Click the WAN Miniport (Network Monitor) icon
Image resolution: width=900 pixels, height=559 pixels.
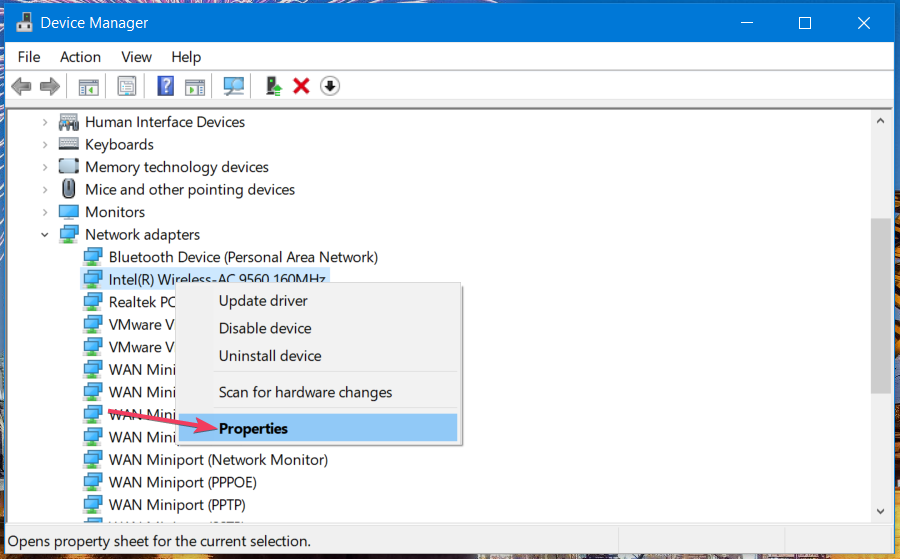tap(92, 459)
